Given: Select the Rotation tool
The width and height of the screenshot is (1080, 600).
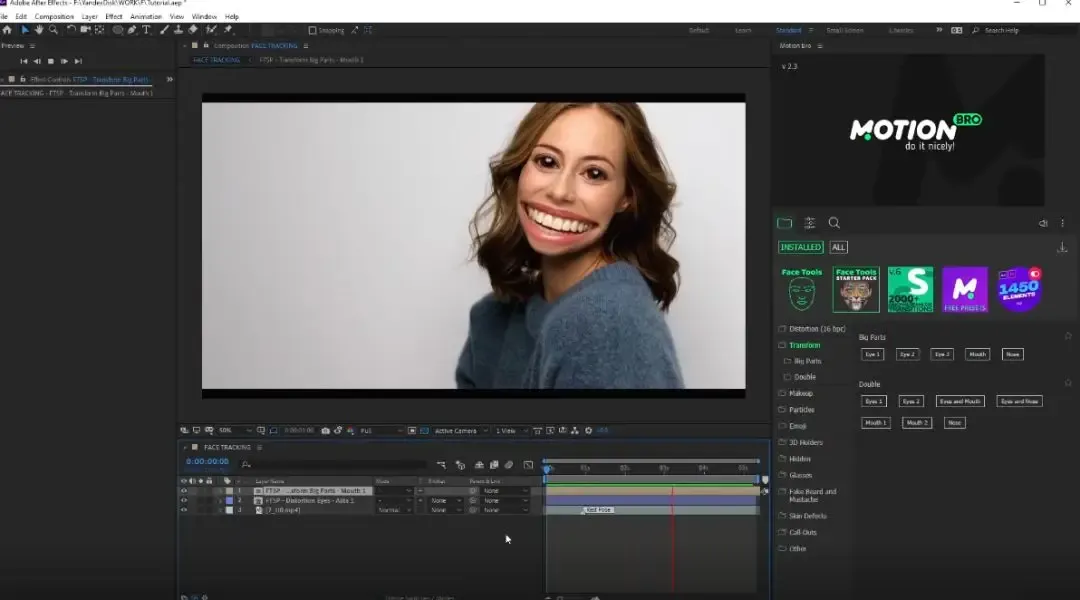Looking at the screenshot, I should [x=71, y=30].
